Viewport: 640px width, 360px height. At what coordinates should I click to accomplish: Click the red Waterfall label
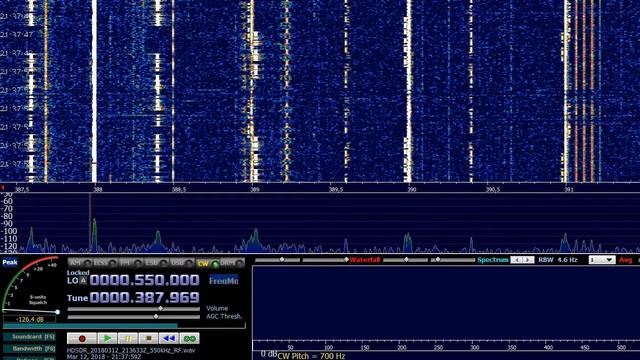tap(364, 260)
